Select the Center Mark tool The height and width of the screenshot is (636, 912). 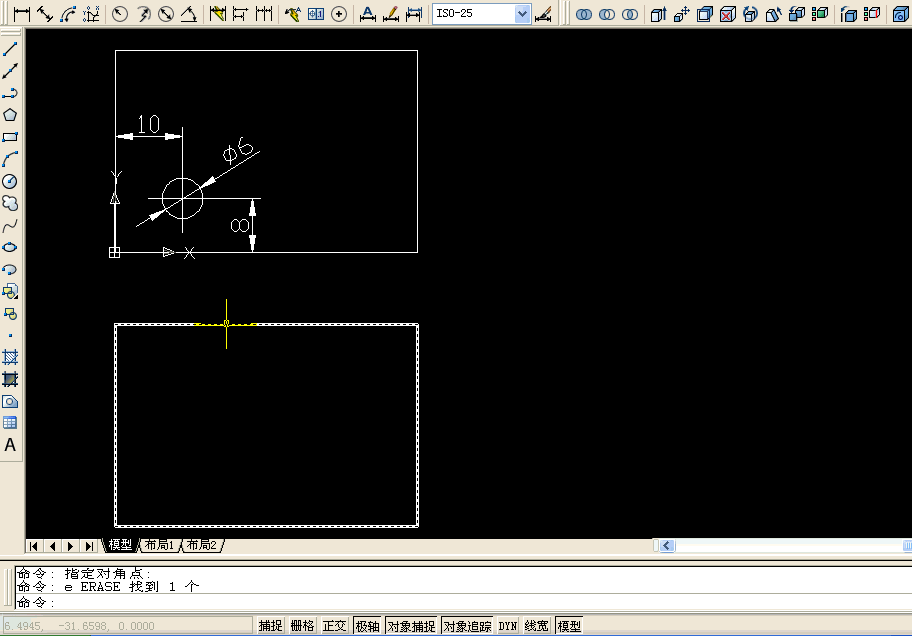(x=339, y=14)
